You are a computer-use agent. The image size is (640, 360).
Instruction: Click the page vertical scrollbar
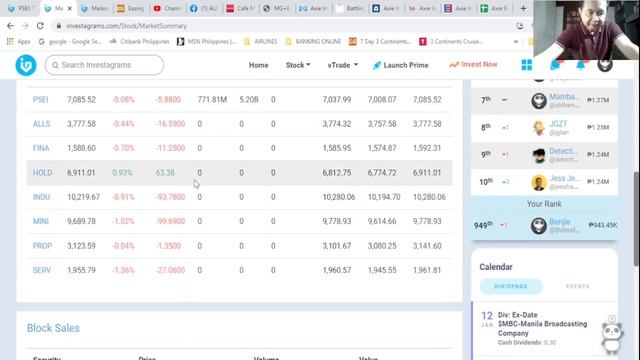pos(636,219)
